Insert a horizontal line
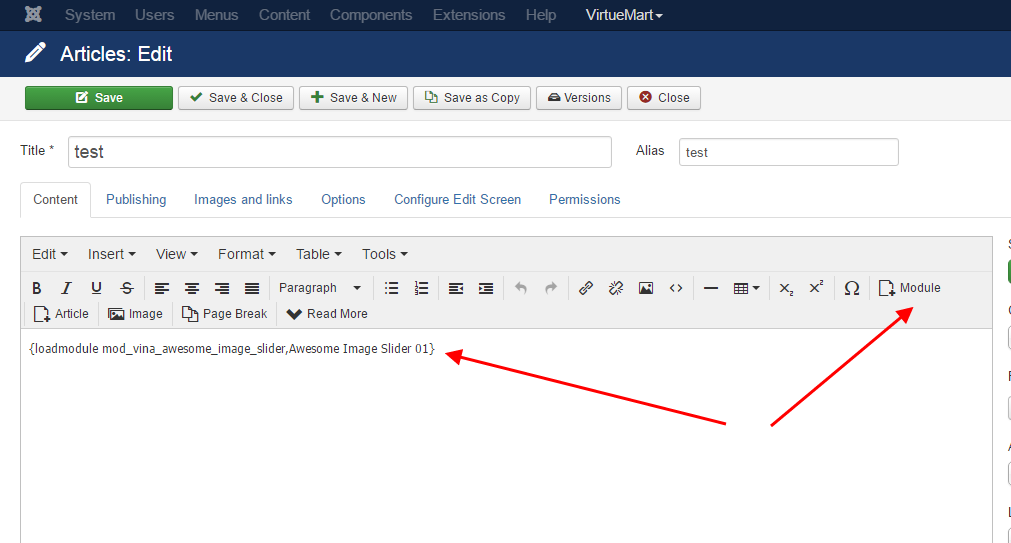This screenshot has height=543, width=1011. point(711,288)
